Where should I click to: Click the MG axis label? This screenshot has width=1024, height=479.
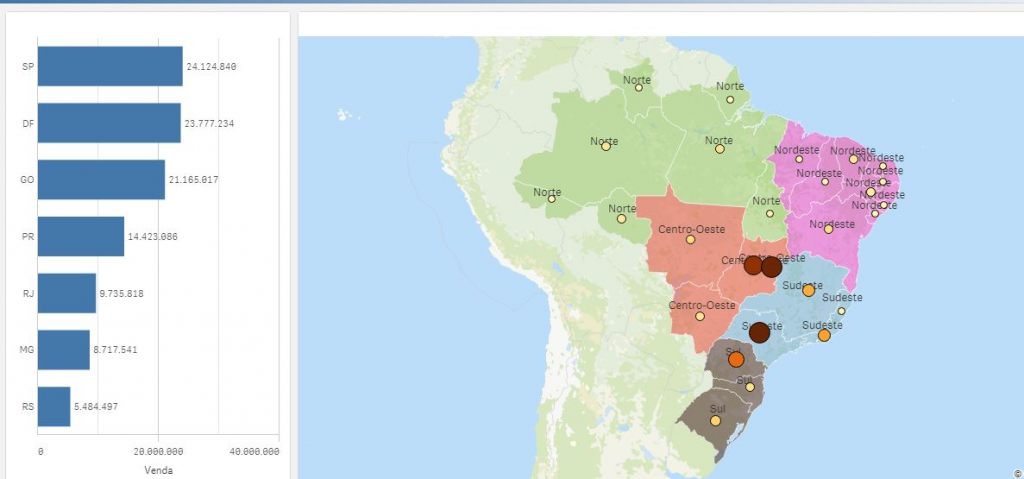[x=27, y=350]
